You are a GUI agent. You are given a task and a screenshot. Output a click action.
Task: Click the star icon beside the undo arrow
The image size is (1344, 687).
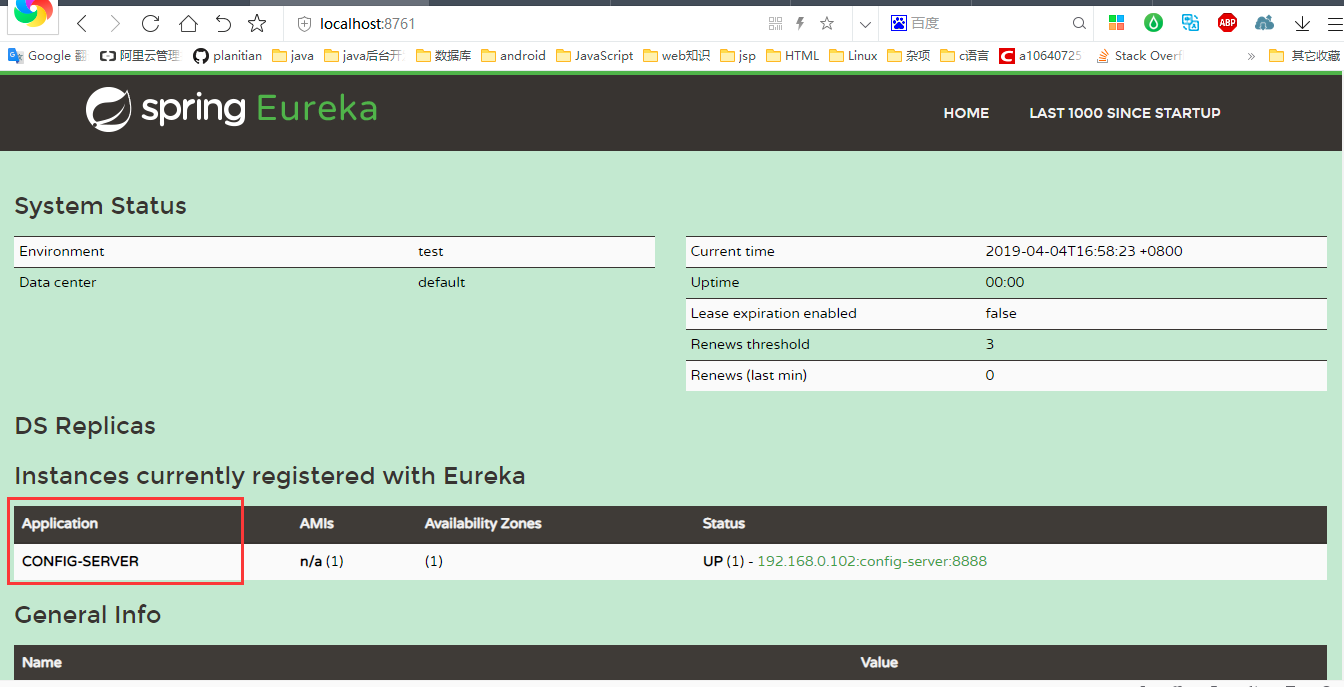(257, 23)
